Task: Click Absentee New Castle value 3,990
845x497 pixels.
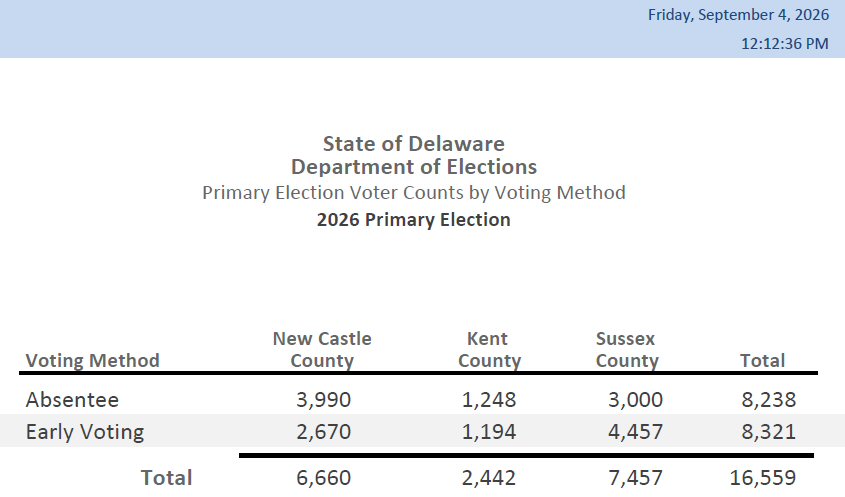Action: 323,399
